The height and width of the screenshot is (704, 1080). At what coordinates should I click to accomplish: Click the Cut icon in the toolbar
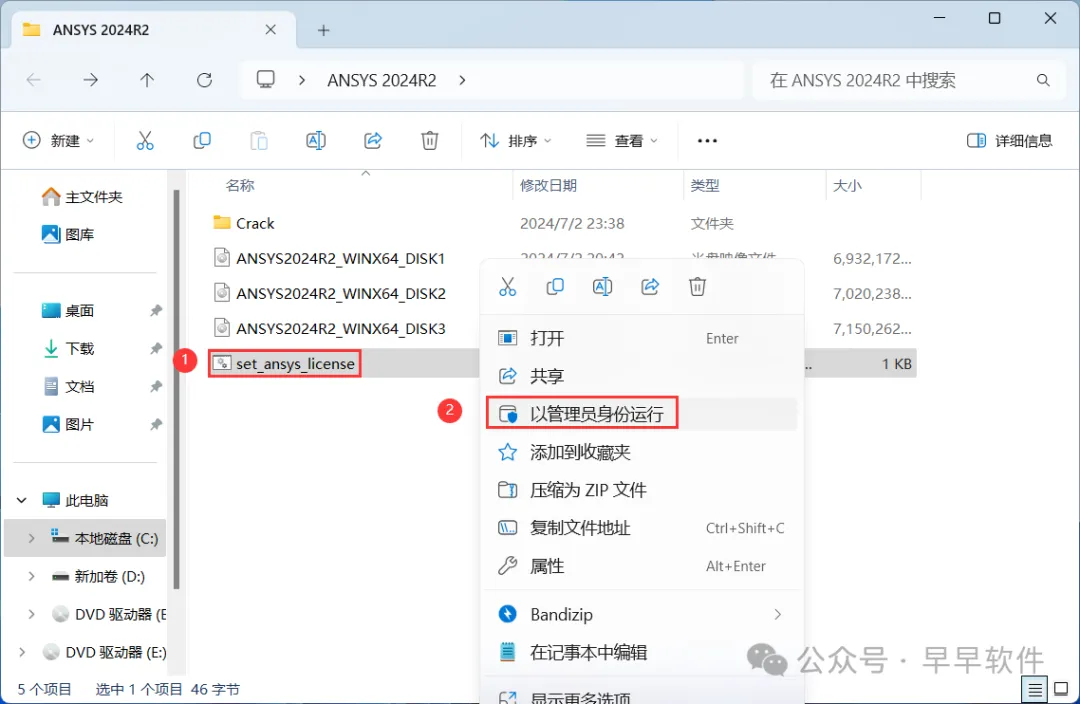[x=145, y=141]
